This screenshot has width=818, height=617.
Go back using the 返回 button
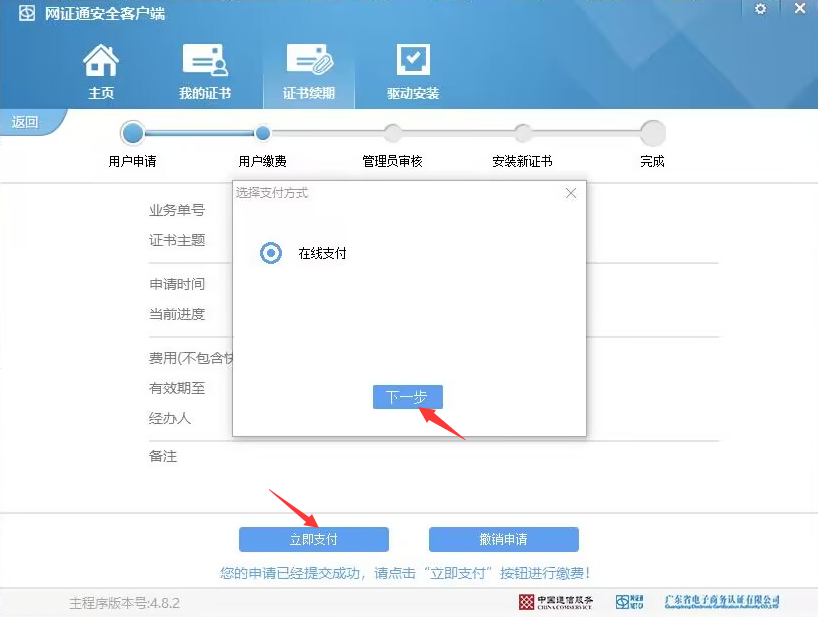[x=26, y=122]
